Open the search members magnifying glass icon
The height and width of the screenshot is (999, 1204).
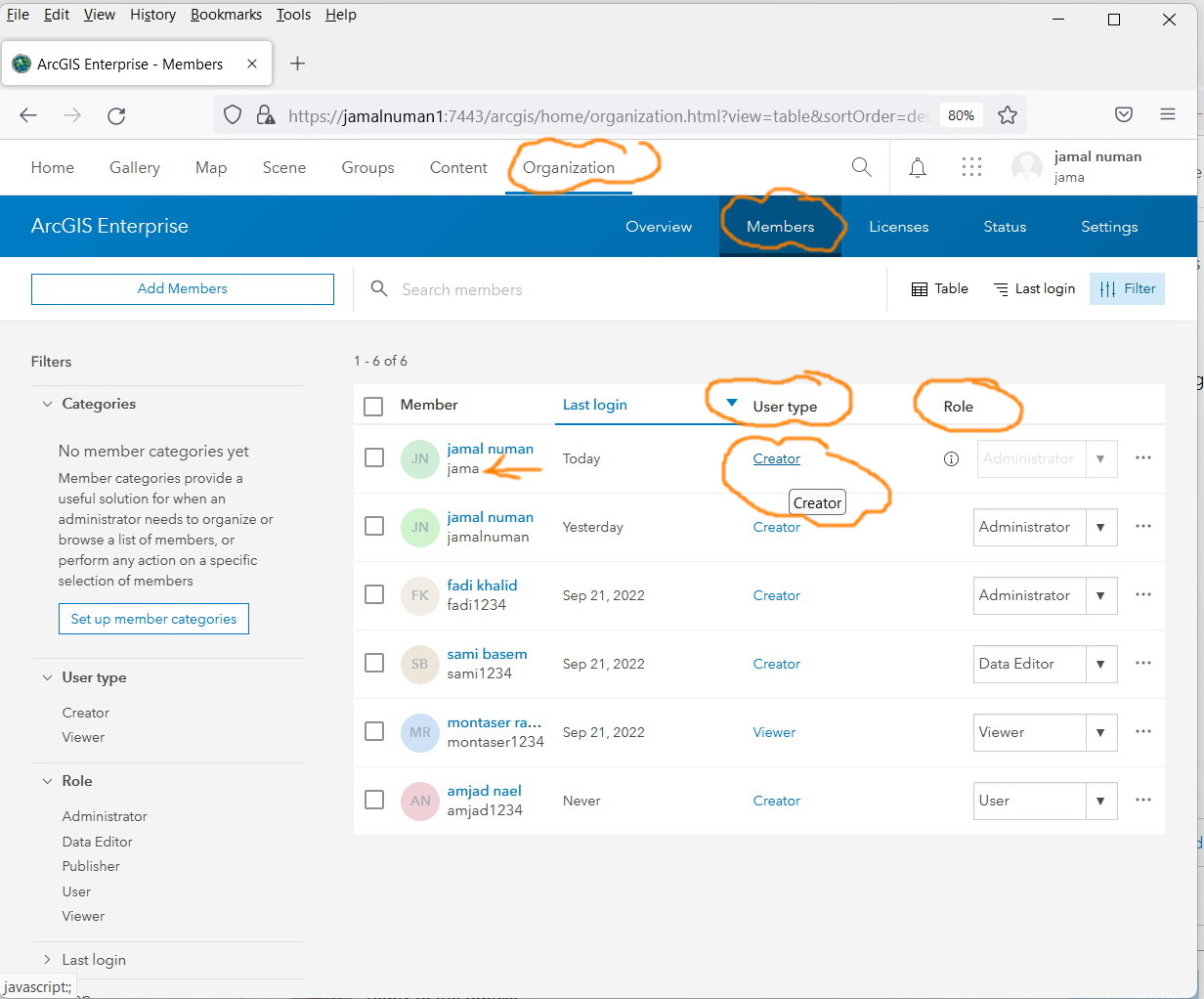coord(378,288)
